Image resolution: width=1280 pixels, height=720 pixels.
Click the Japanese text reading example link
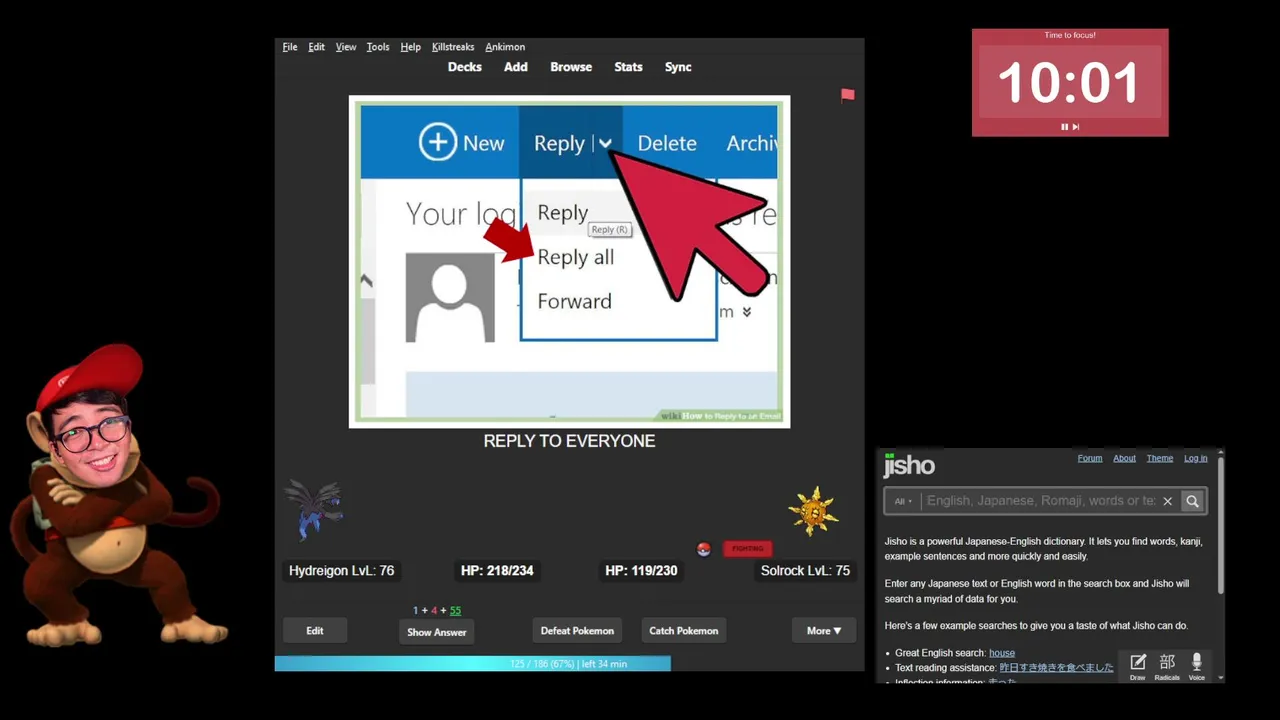tap(1056, 668)
